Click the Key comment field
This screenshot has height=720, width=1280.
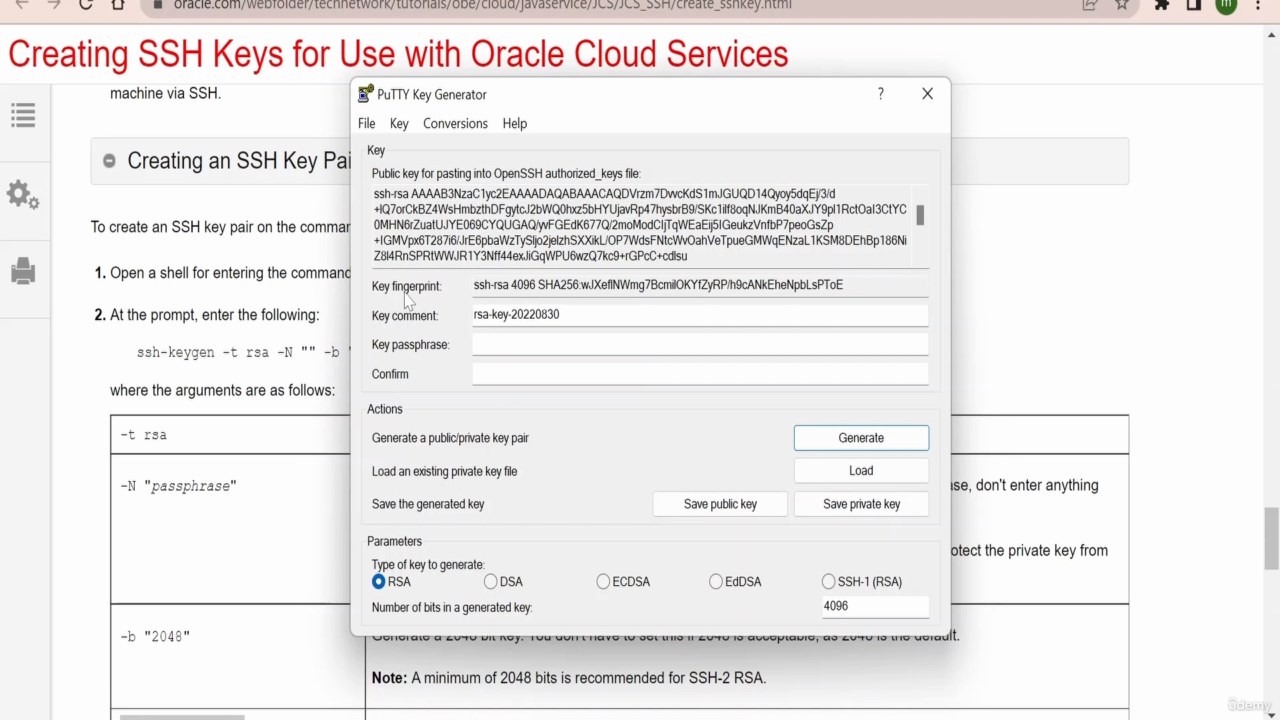(700, 315)
